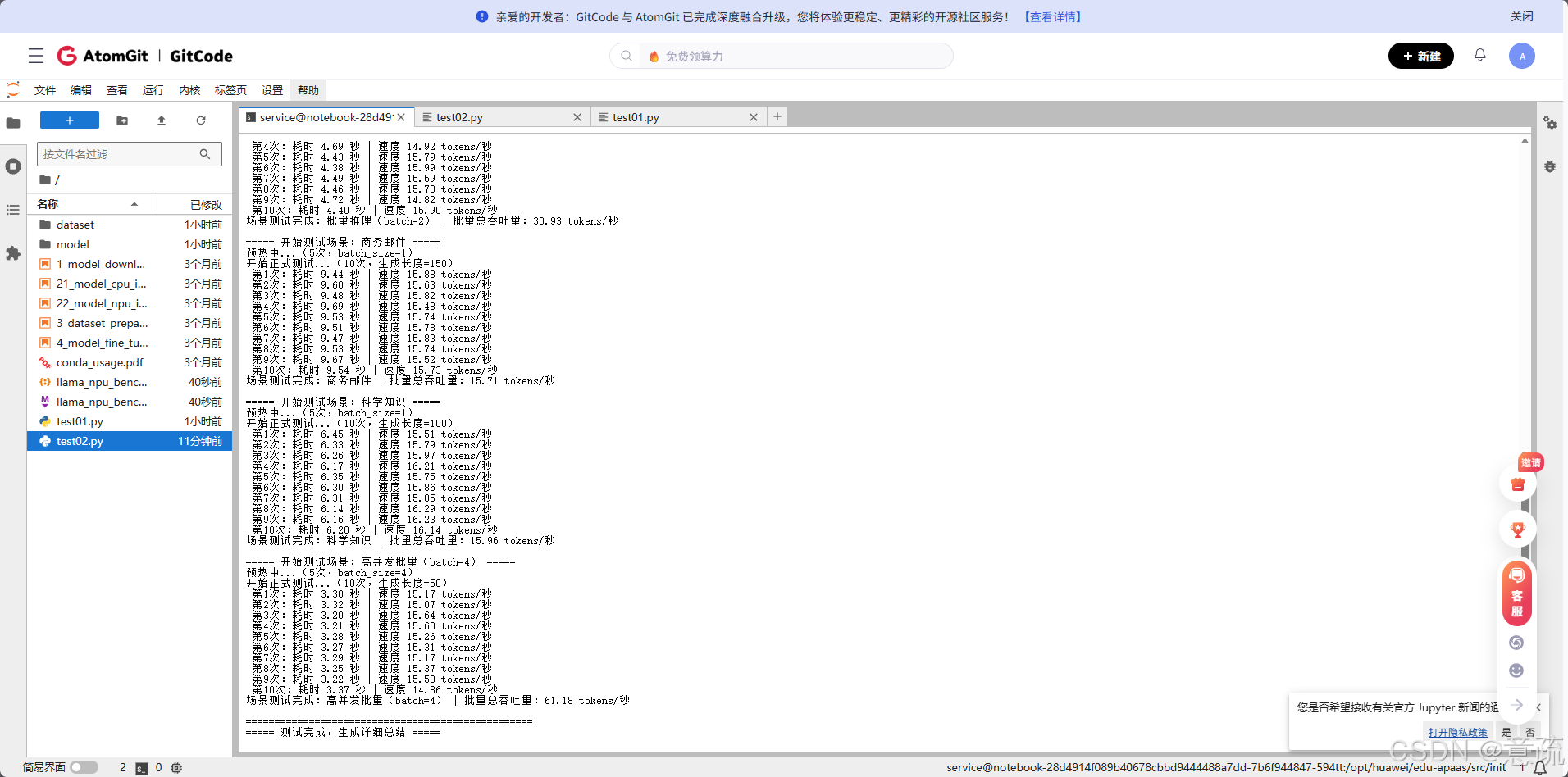This screenshot has width=1568, height=777.
Task: Close the terminal tab
Action: pos(401,117)
